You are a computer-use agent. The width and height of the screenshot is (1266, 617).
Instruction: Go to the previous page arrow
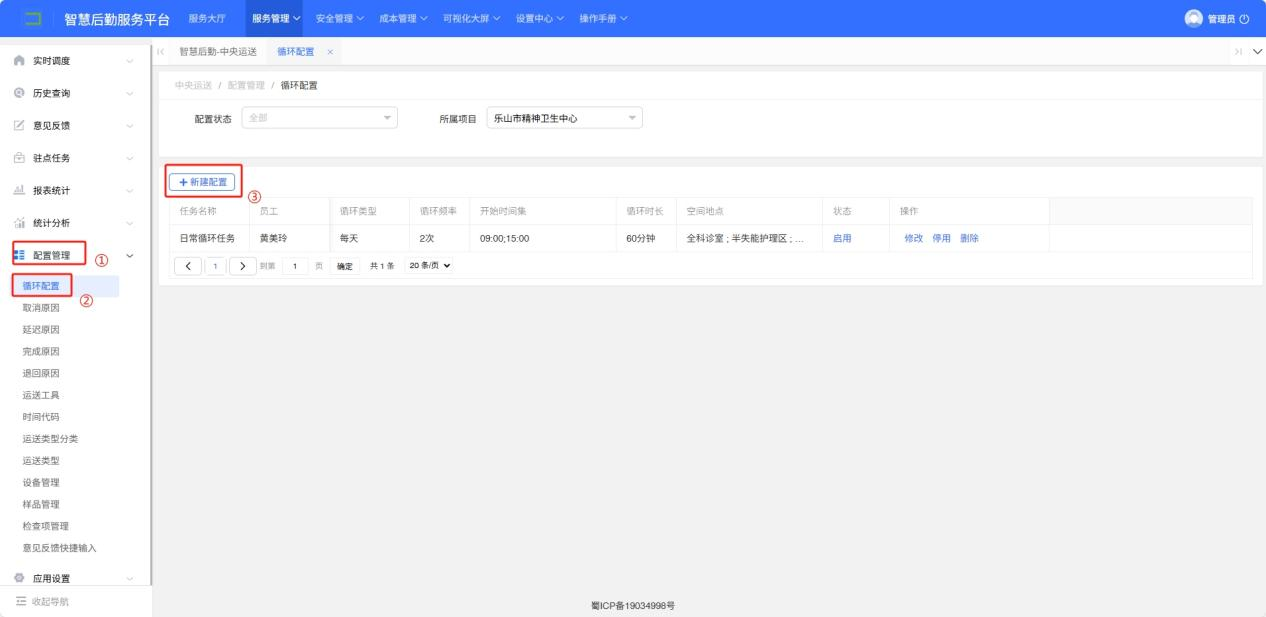188,265
